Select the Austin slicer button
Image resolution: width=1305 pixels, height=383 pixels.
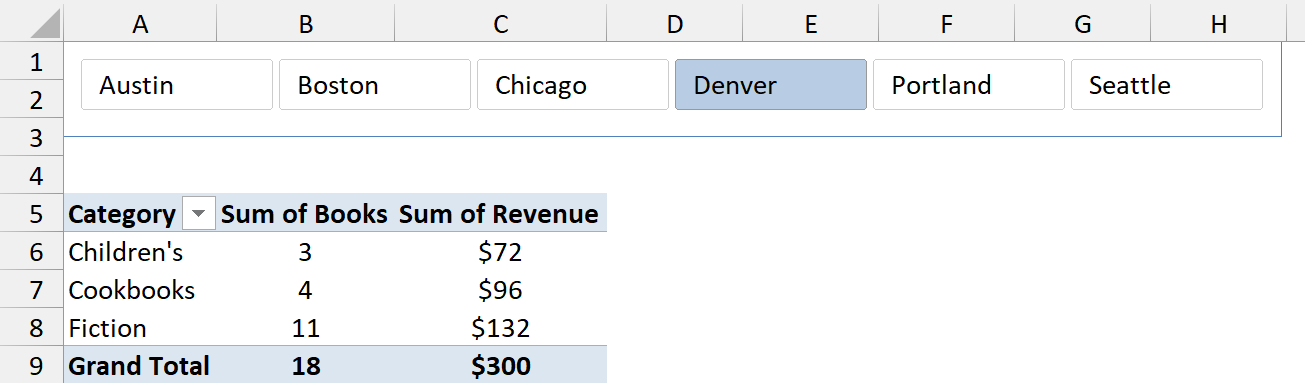pyautogui.click(x=176, y=85)
